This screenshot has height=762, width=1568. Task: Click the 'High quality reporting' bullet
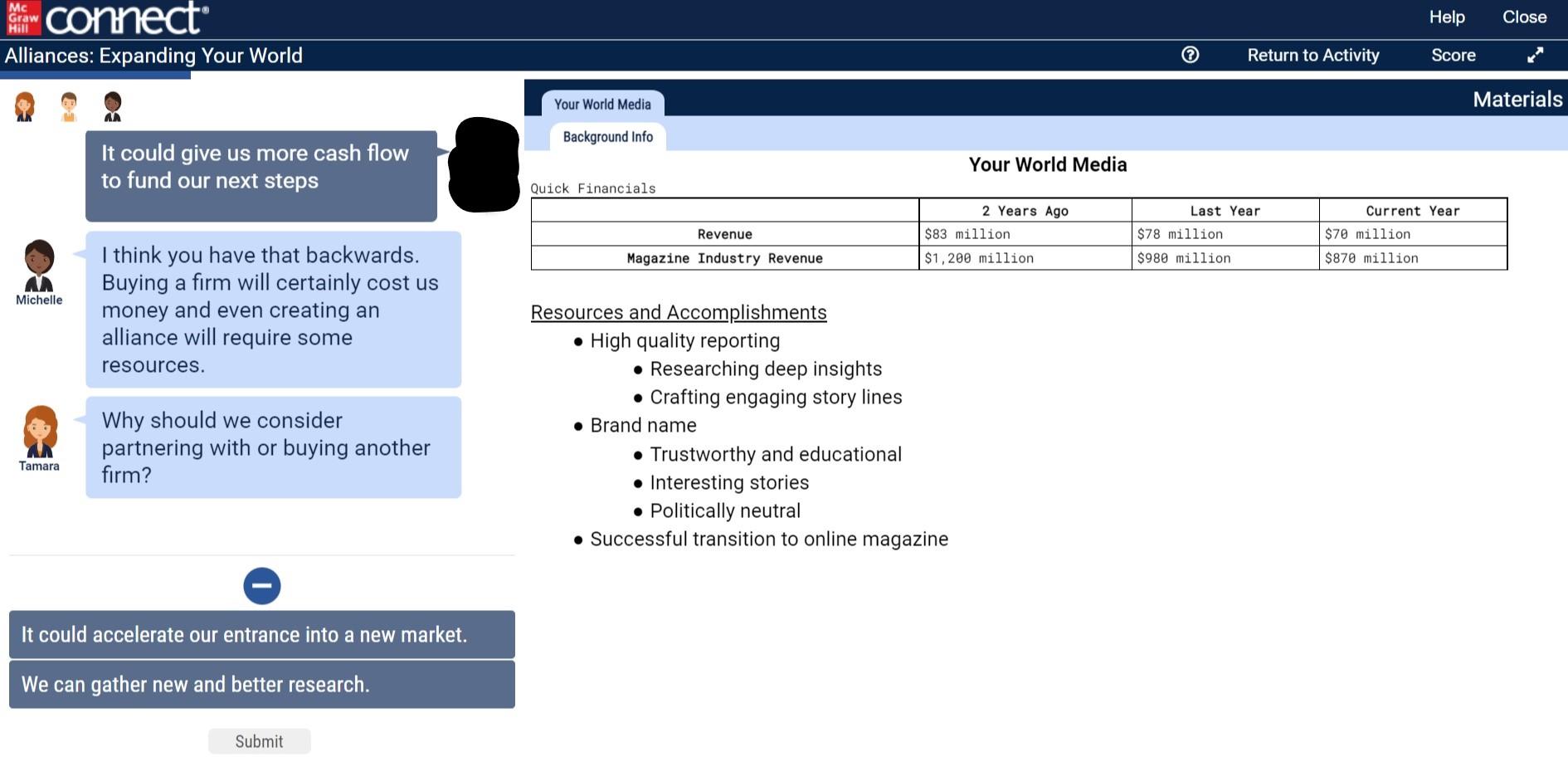[685, 340]
